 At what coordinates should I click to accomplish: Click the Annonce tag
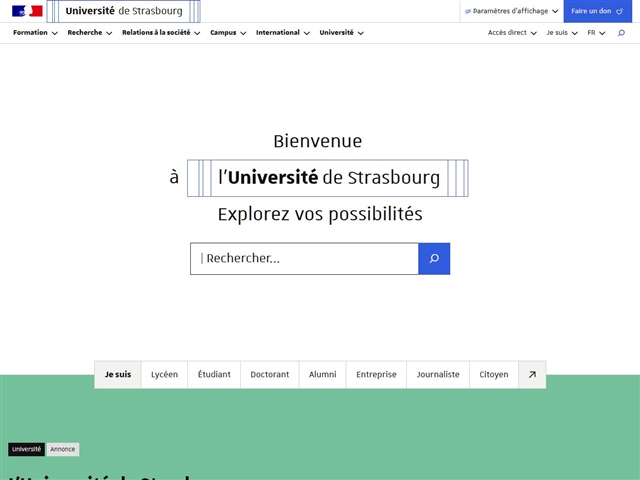click(x=63, y=449)
